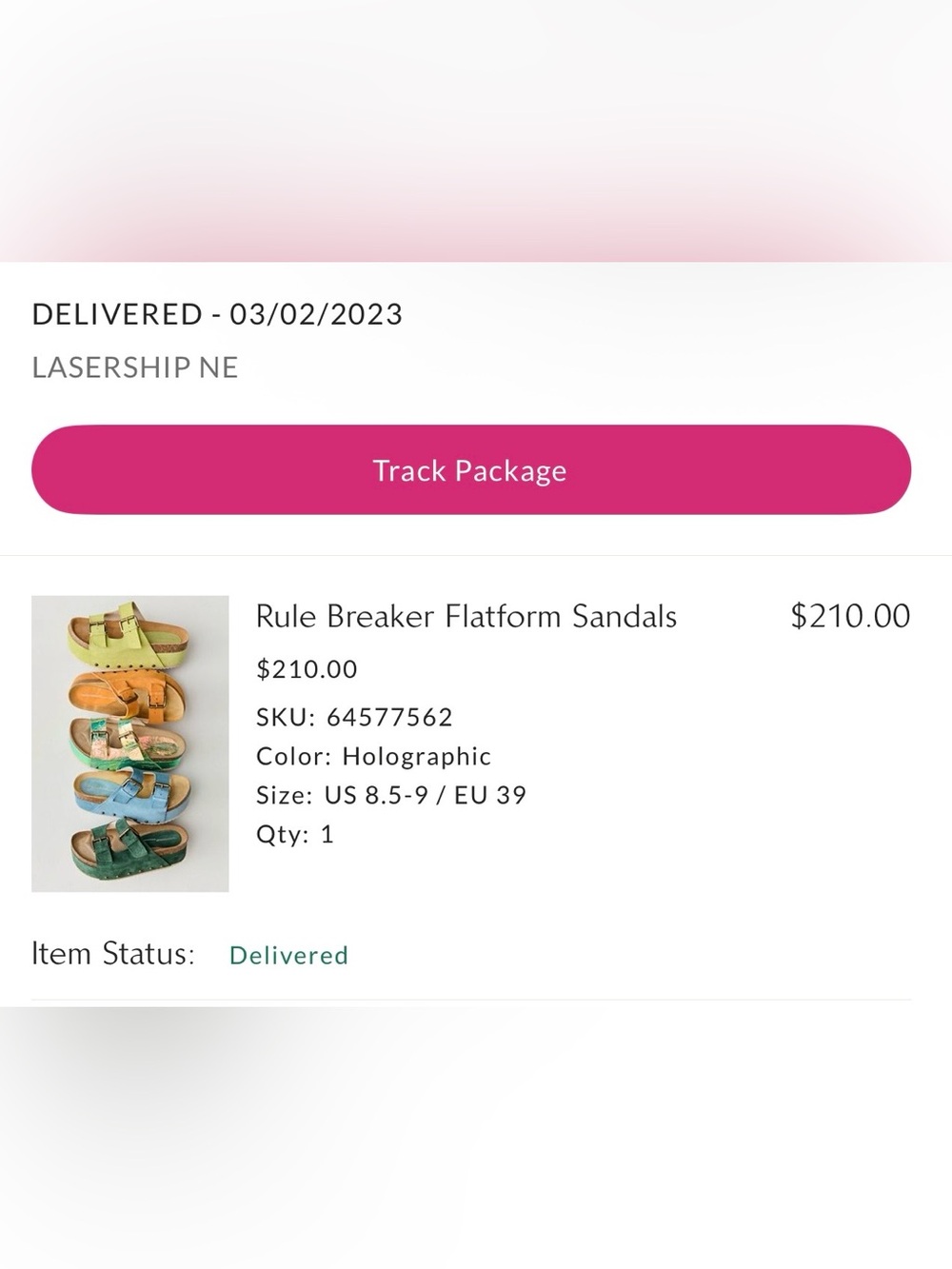The width and height of the screenshot is (952, 1269).
Task: Click the Color: Holographic detail line
Action: (x=373, y=756)
